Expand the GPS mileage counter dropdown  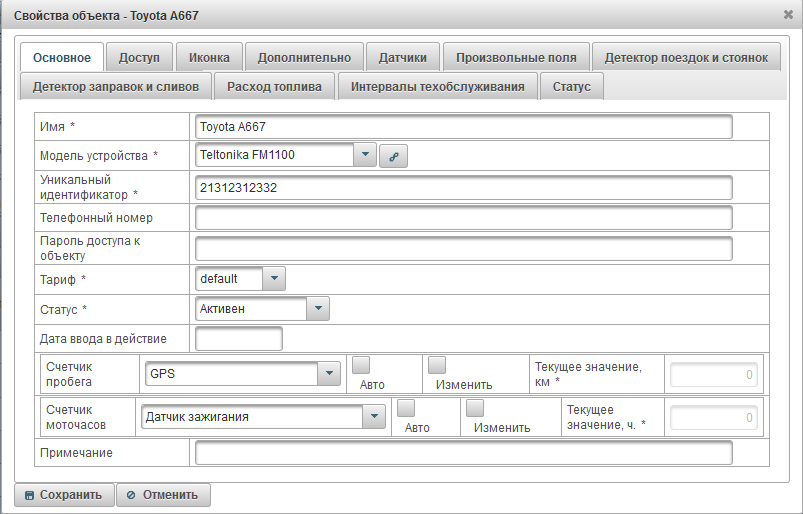329,374
